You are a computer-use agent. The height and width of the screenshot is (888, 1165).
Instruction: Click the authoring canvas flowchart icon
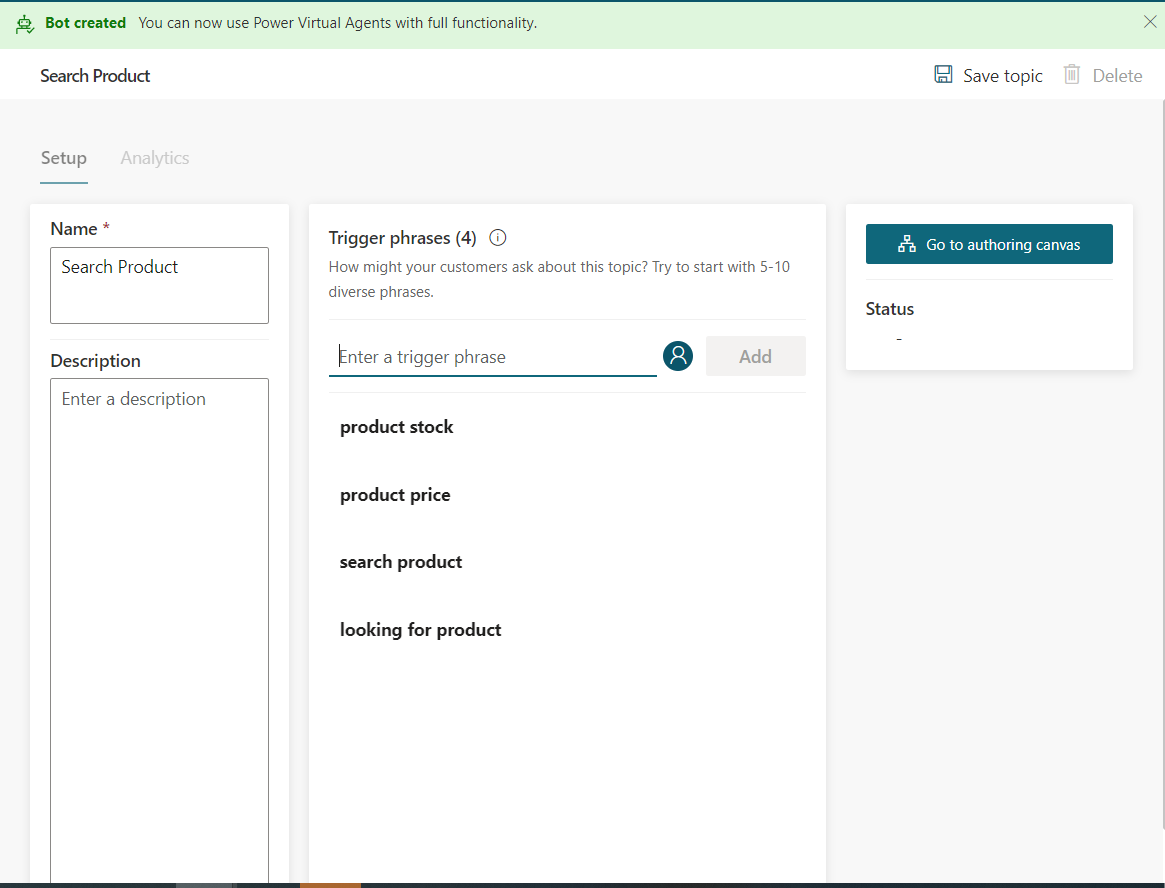907,244
